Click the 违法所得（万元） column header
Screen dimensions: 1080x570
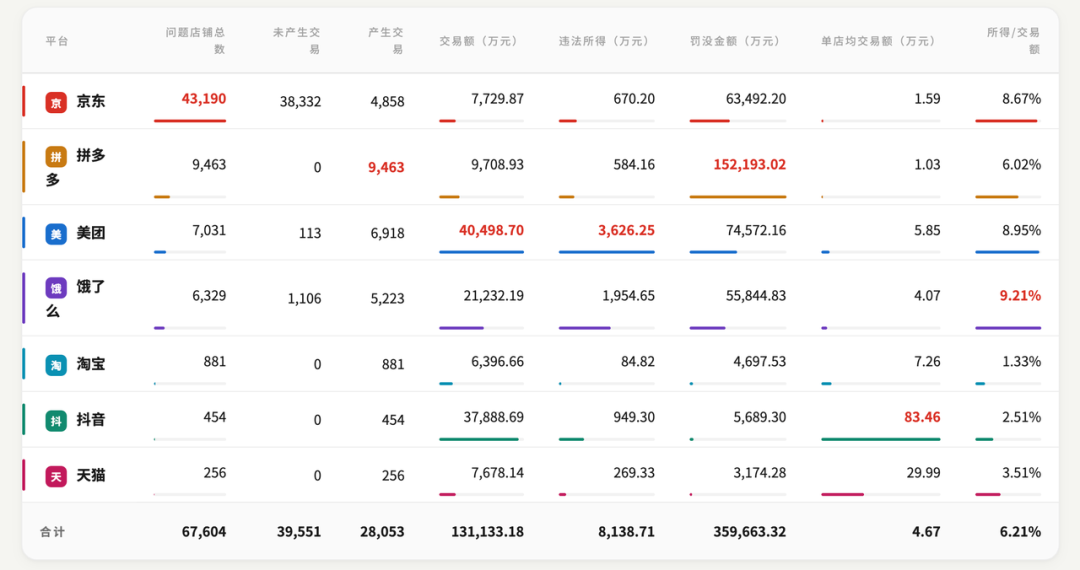click(606, 41)
